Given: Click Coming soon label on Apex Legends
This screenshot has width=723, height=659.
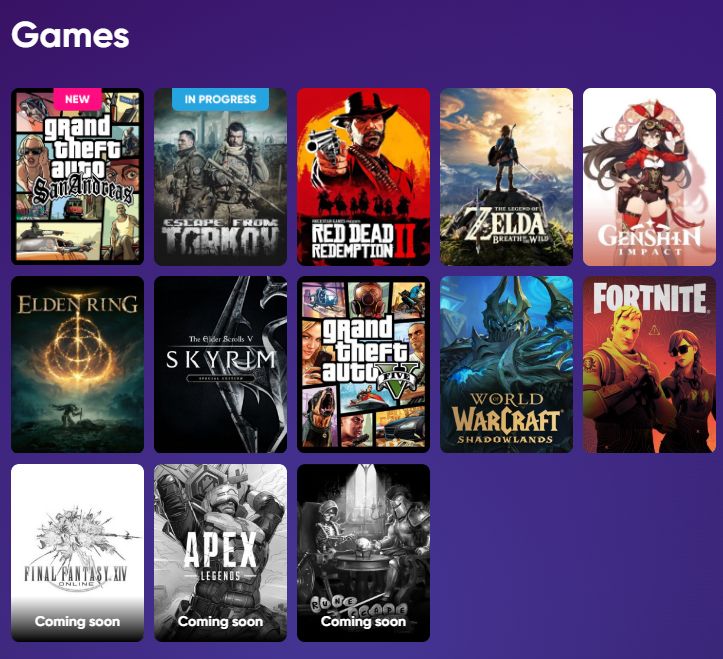Looking at the screenshot, I should [220, 621].
